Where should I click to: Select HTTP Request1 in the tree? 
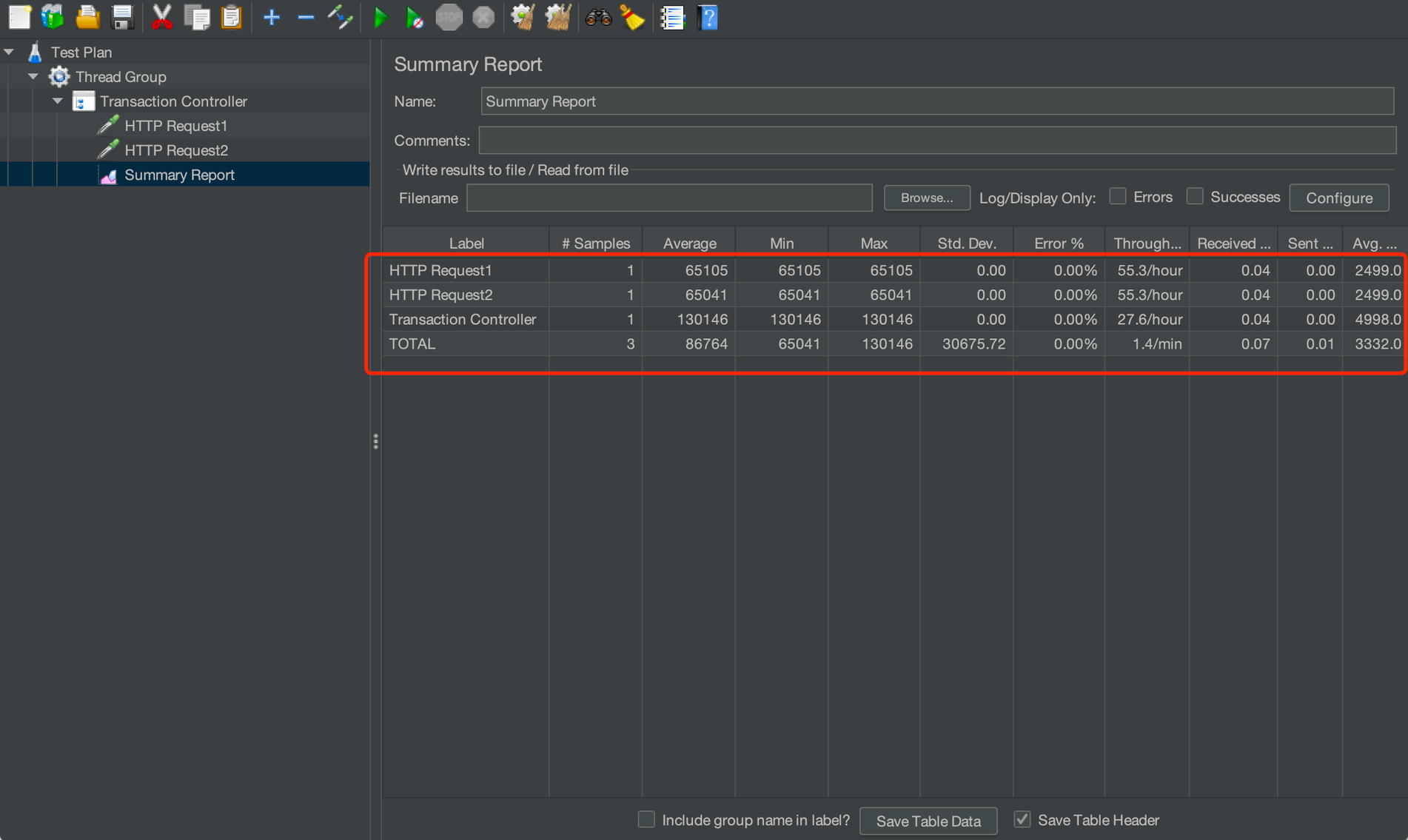click(175, 126)
